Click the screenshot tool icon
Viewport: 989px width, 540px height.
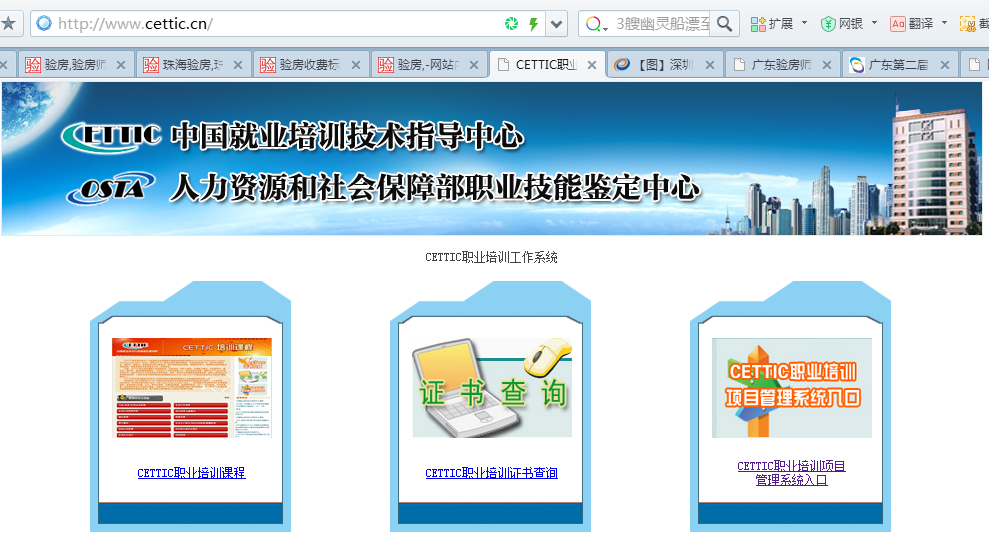(x=968, y=24)
